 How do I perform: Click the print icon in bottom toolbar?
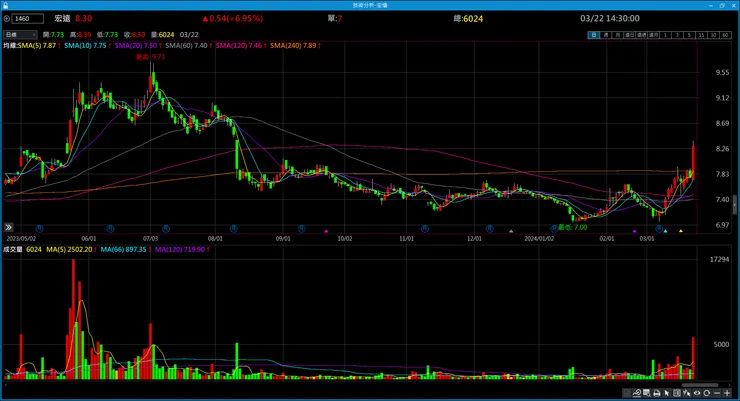(656, 393)
